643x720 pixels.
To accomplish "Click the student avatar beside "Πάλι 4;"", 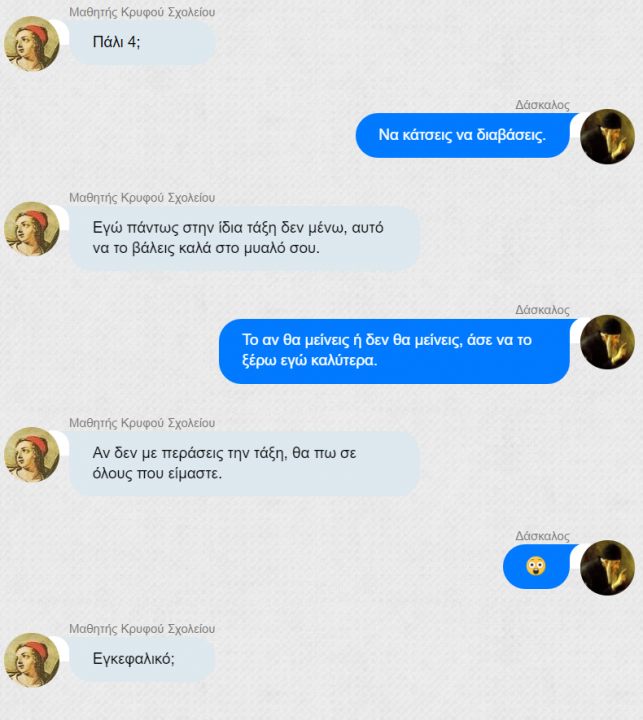I will click(x=32, y=44).
